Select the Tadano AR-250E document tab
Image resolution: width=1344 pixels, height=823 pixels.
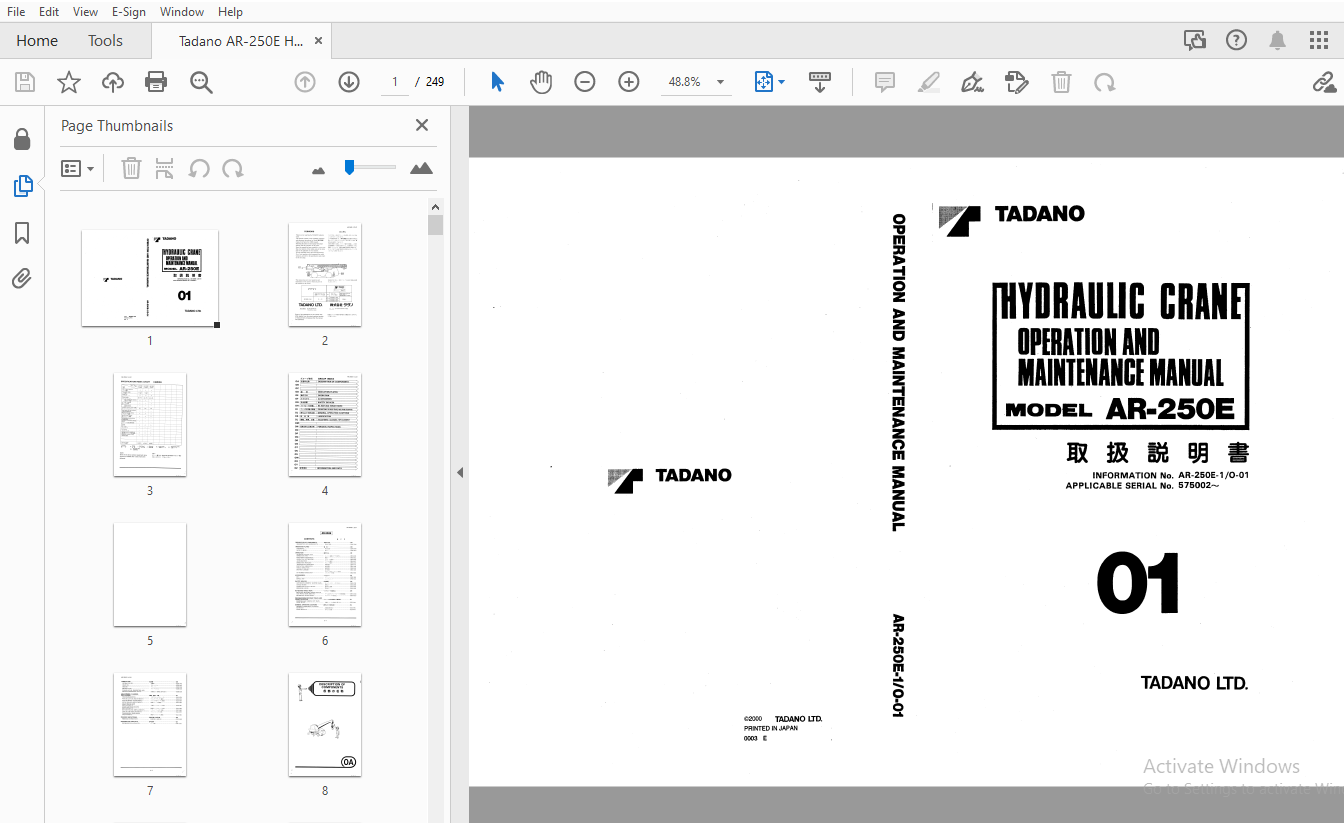(241, 41)
